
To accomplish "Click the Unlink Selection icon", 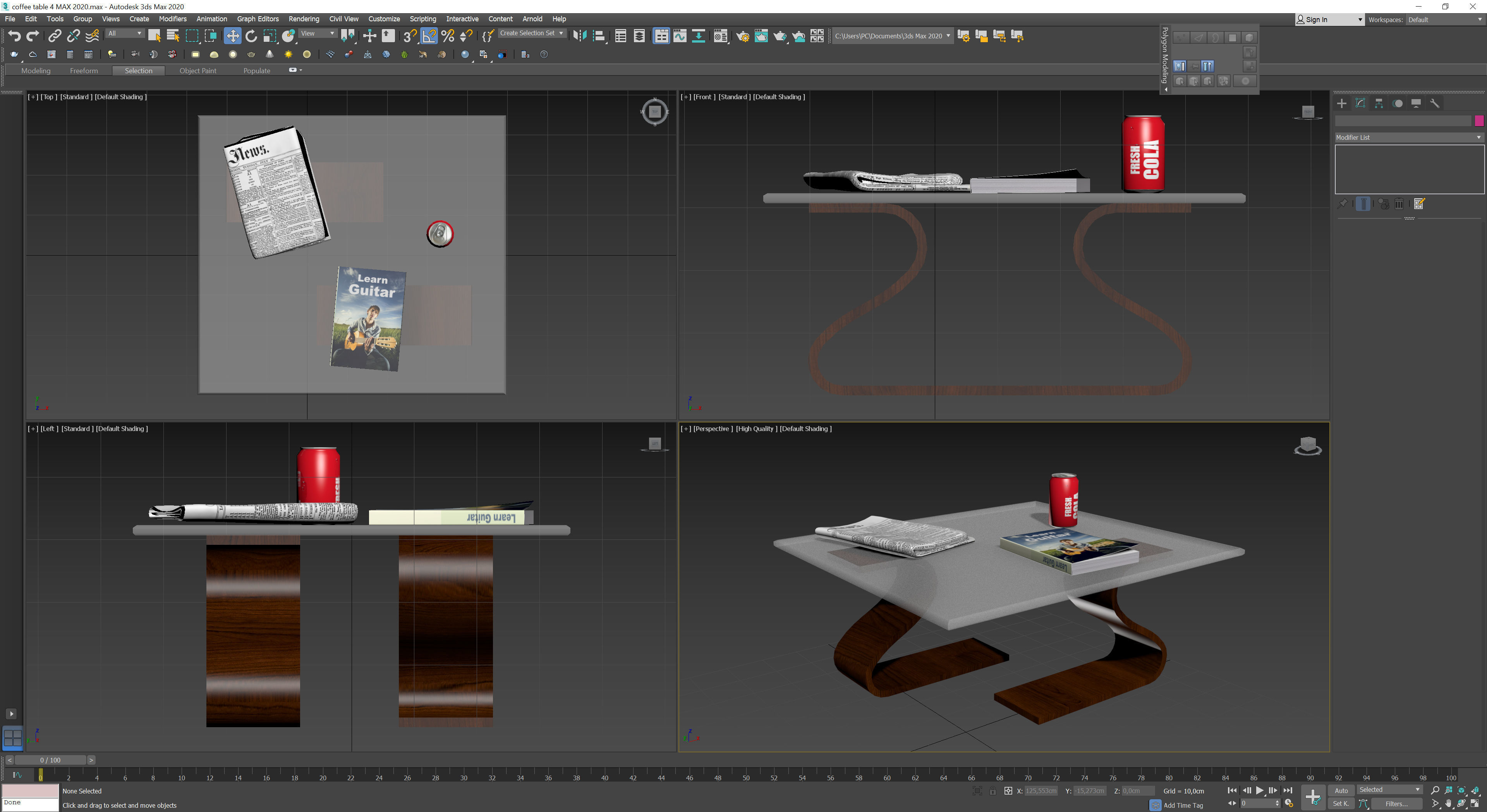I will click(73, 36).
